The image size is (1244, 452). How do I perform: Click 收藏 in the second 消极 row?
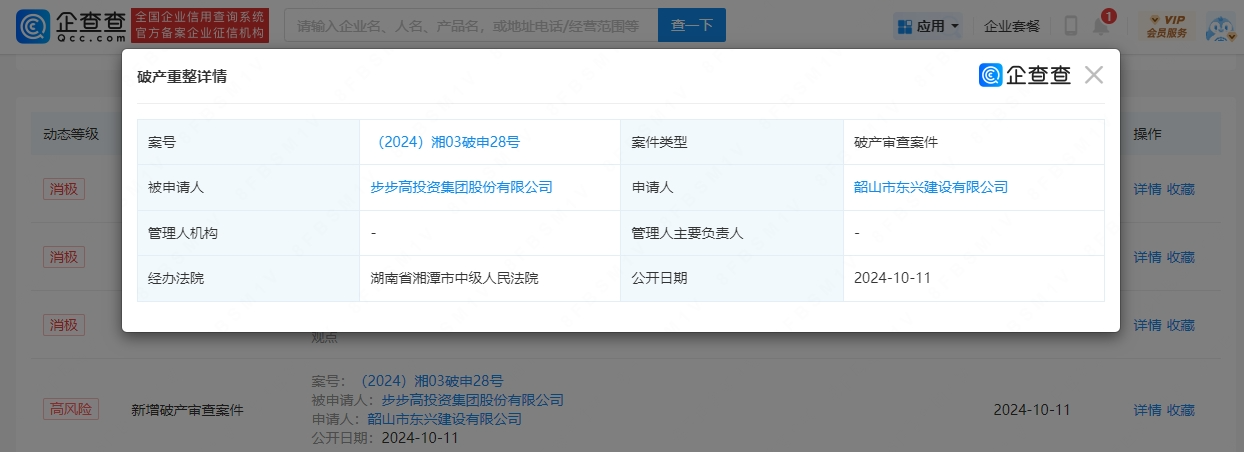click(1181, 257)
